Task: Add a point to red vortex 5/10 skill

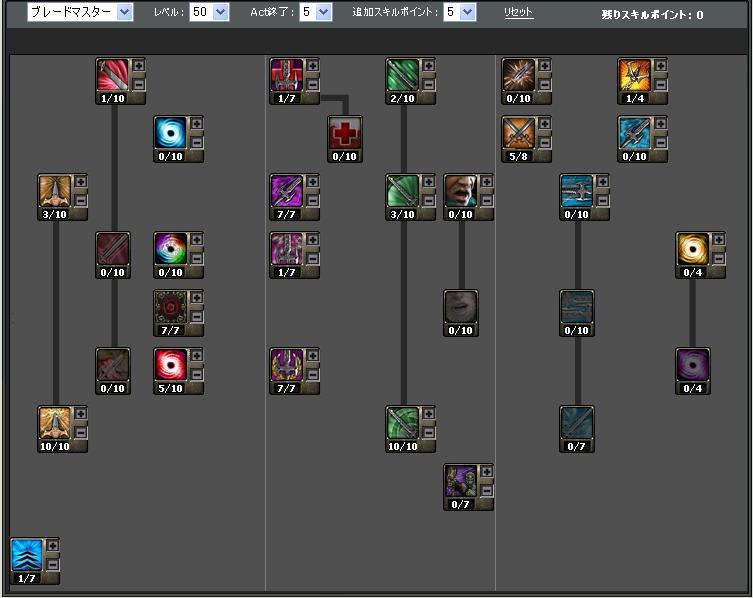Action: point(196,355)
